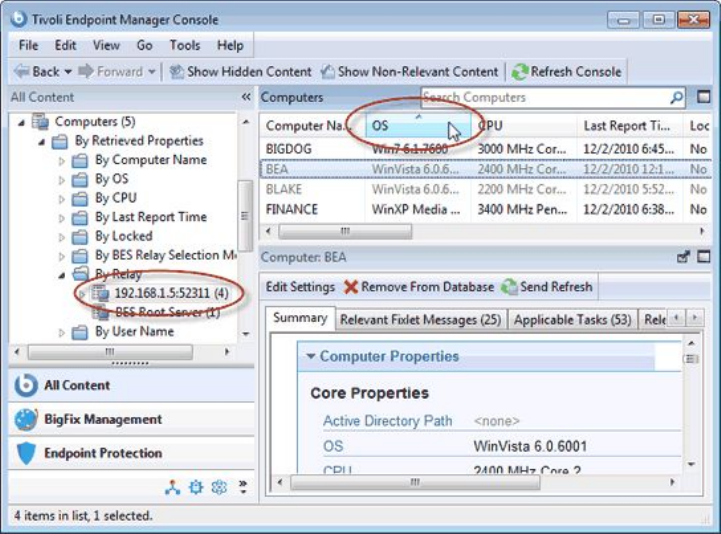Click the gear cog icon in domain bar
Viewport: 721px width, 534px height.
click(196, 487)
